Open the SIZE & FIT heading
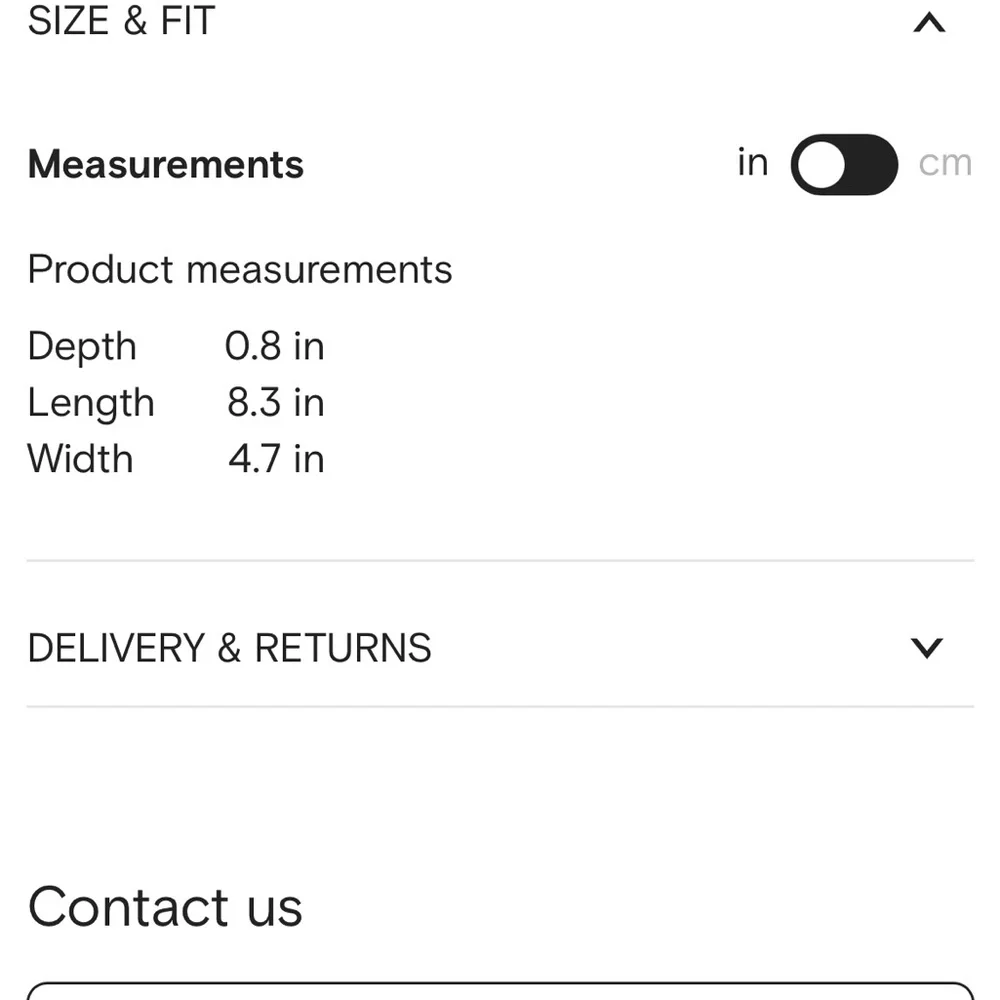The image size is (1000, 1000). 121,20
